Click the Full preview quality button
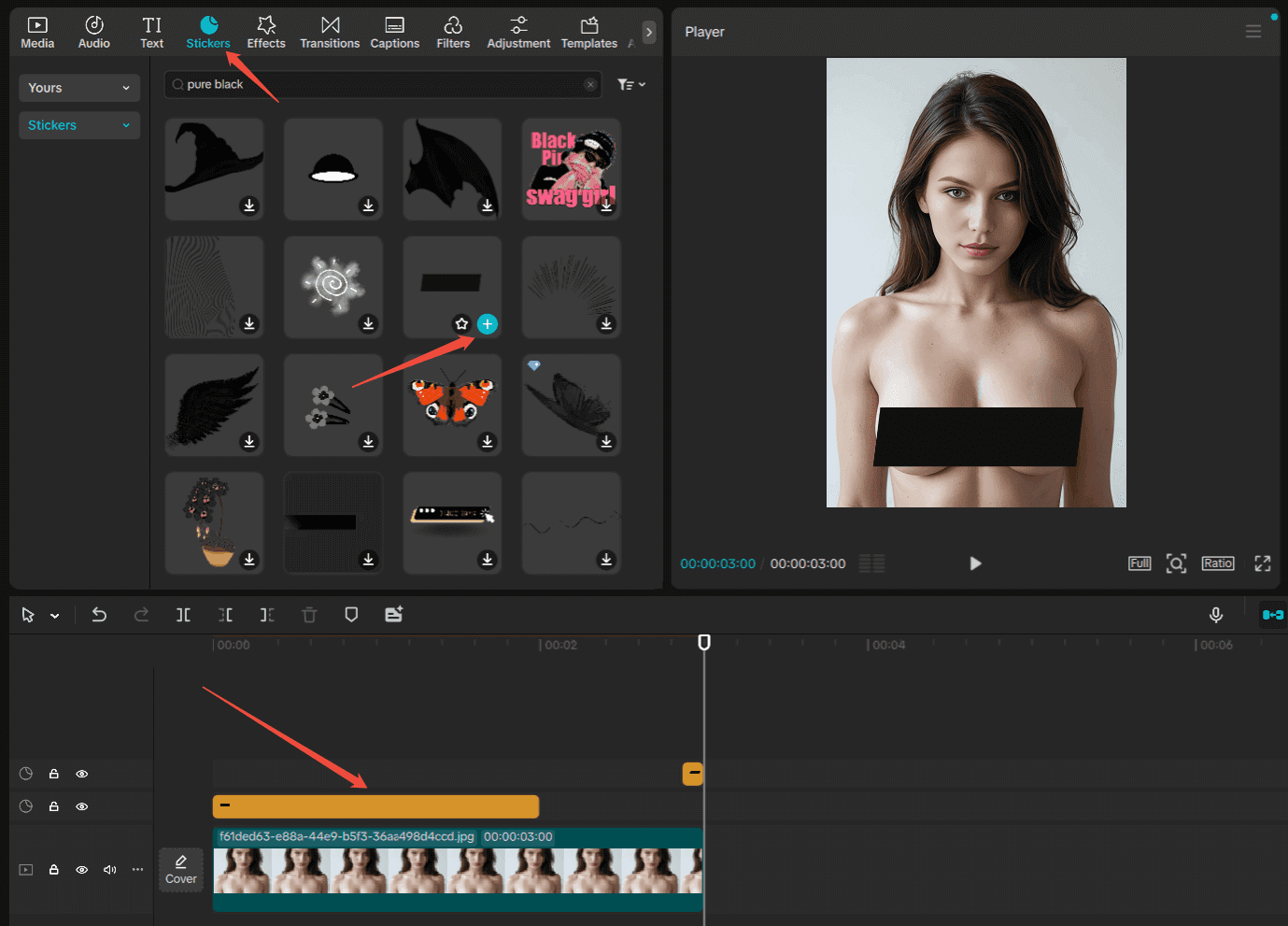This screenshot has width=1288, height=926. tap(1139, 563)
